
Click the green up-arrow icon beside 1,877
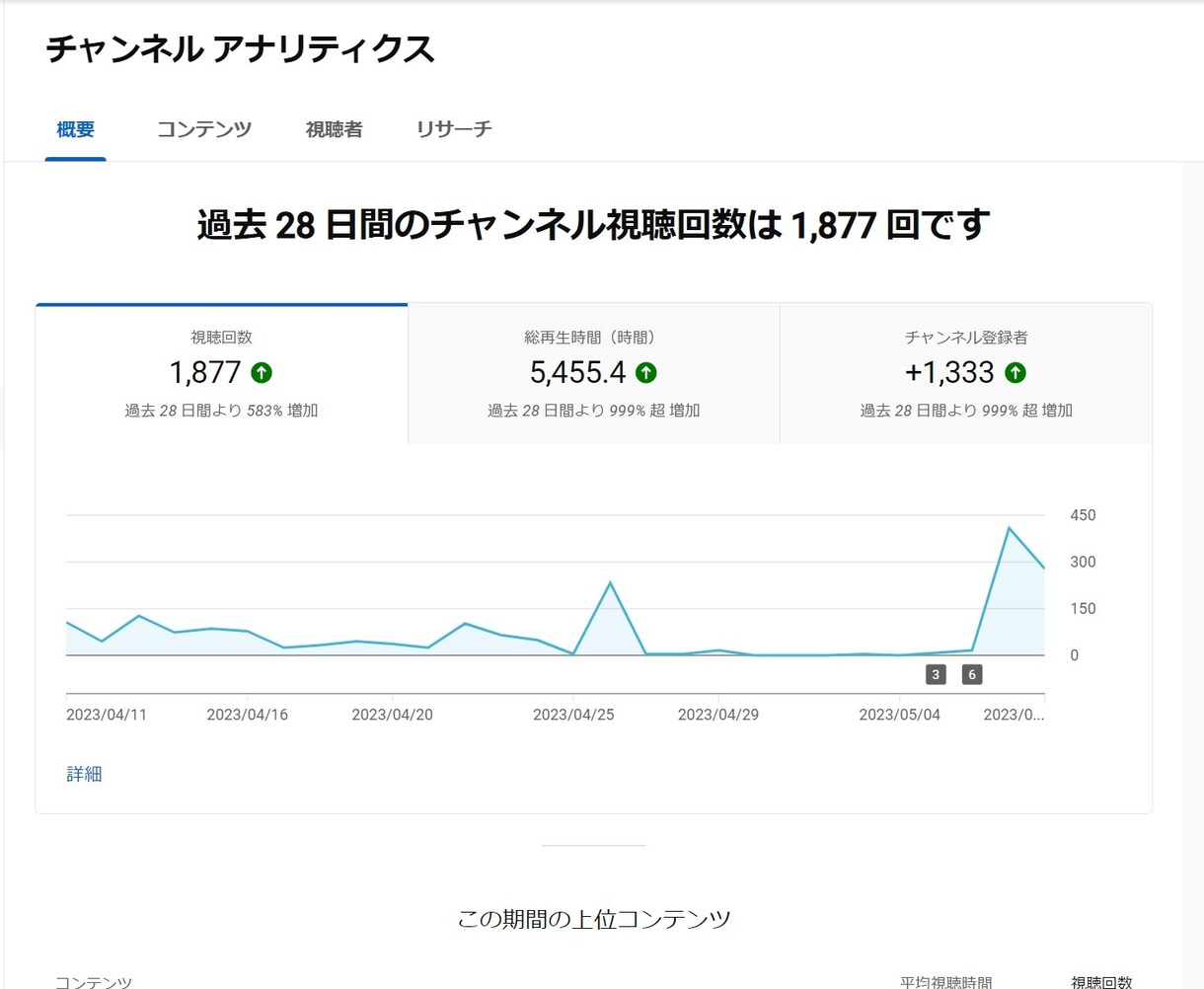[262, 372]
